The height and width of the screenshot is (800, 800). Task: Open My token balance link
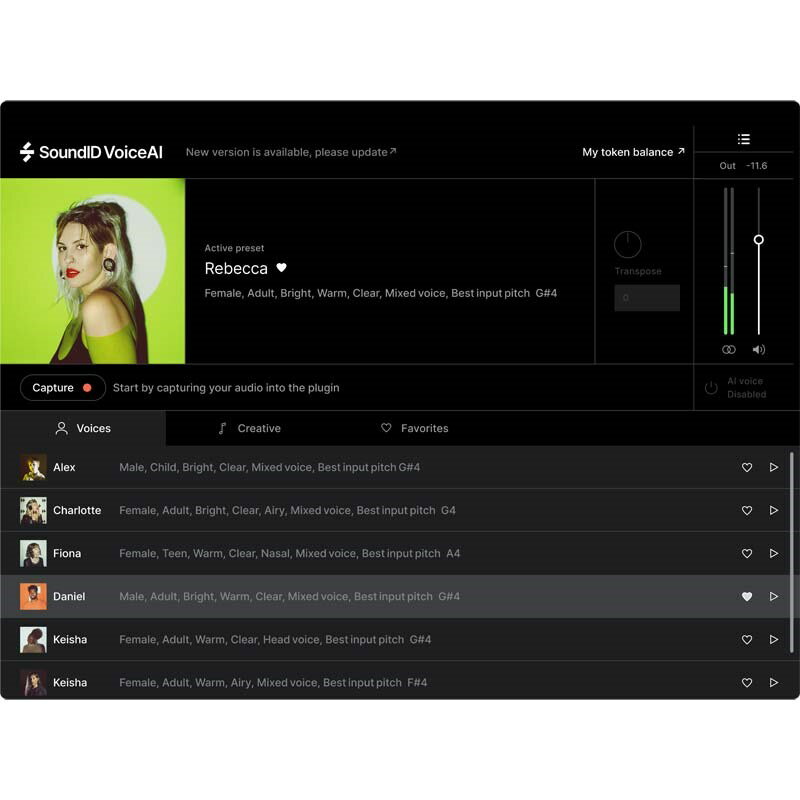633,152
